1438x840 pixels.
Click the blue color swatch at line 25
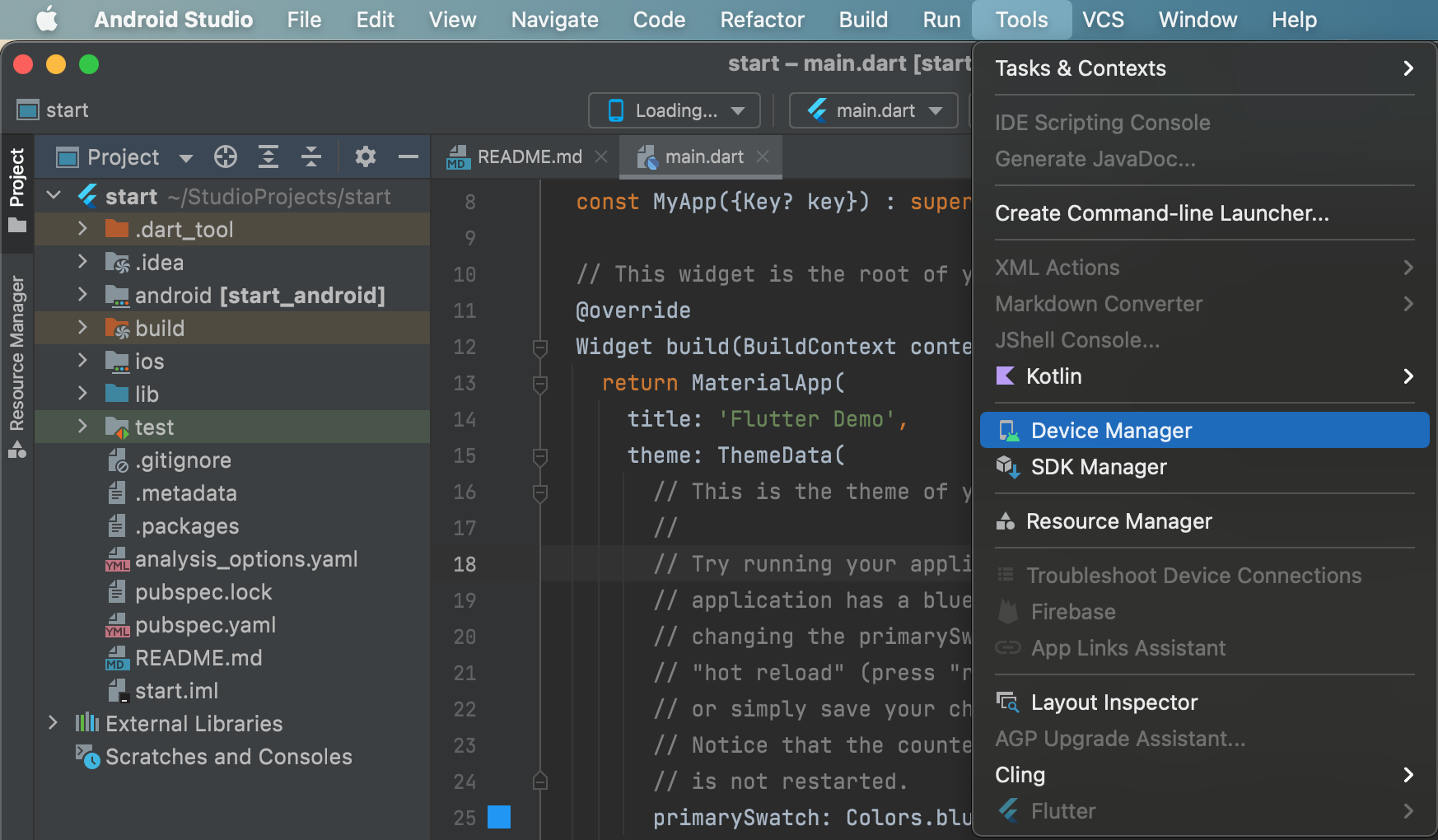[x=499, y=817]
